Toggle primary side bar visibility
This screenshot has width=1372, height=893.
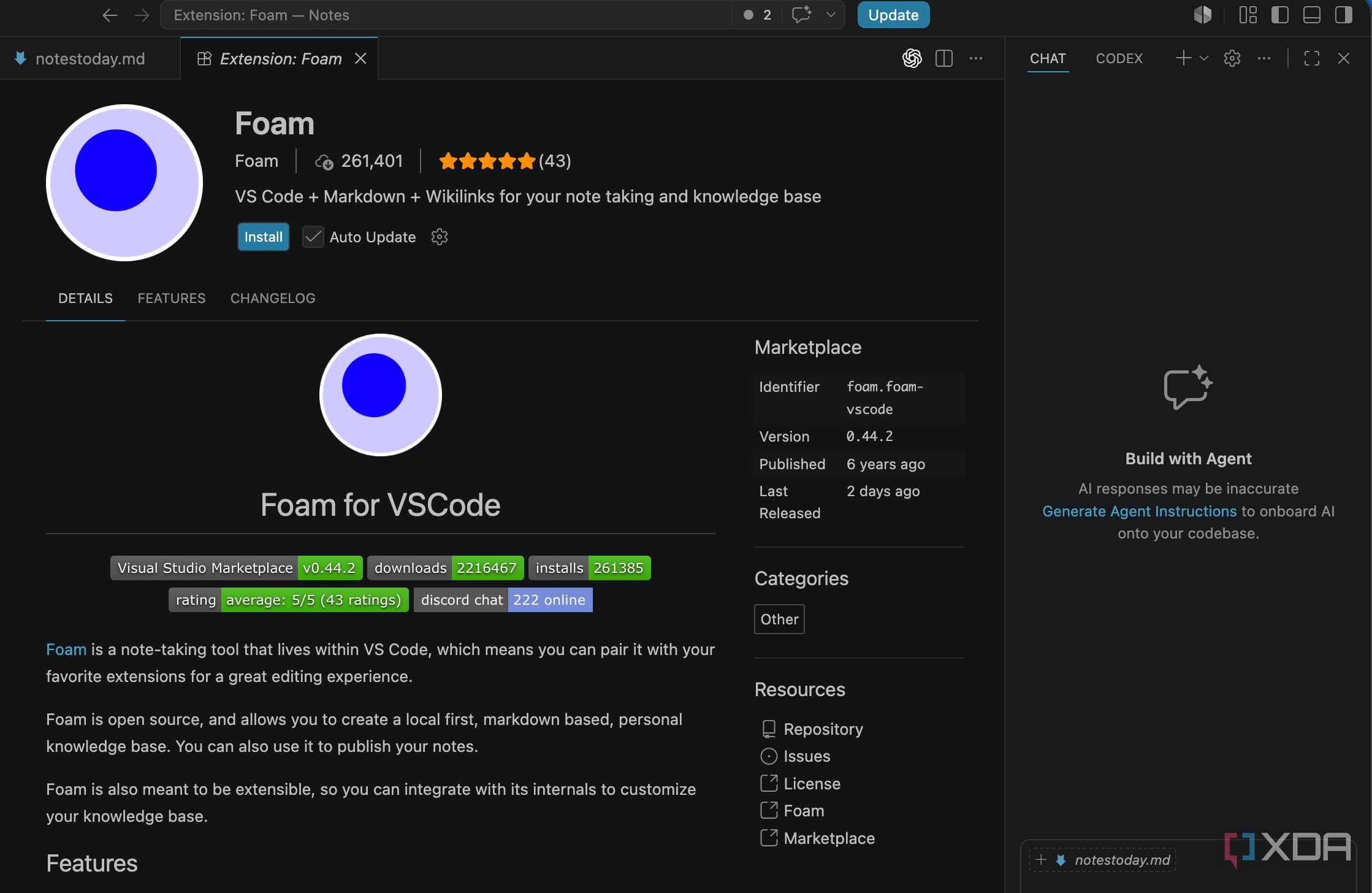(x=1279, y=15)
